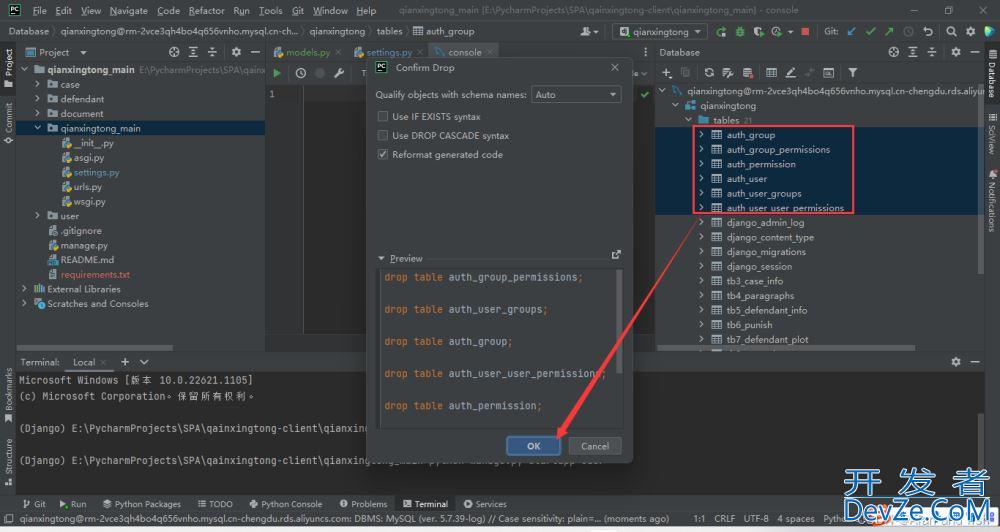Open the qianxingtong run configuration dropdown
This screenshot has height=532, width=1000.
click(659, 31)
